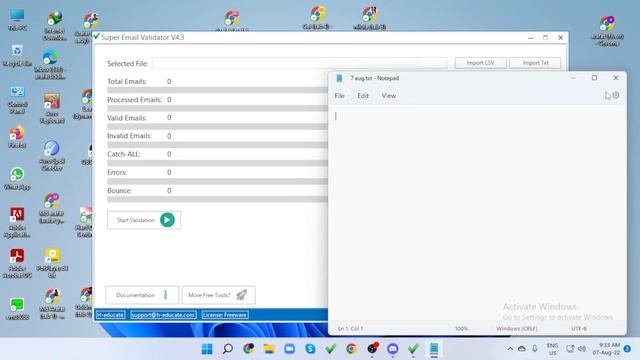Image resolution: width=640 pixels, height=360 pixels.
Task: Click the volume speaker tray icon
Action: coord(582,349)
